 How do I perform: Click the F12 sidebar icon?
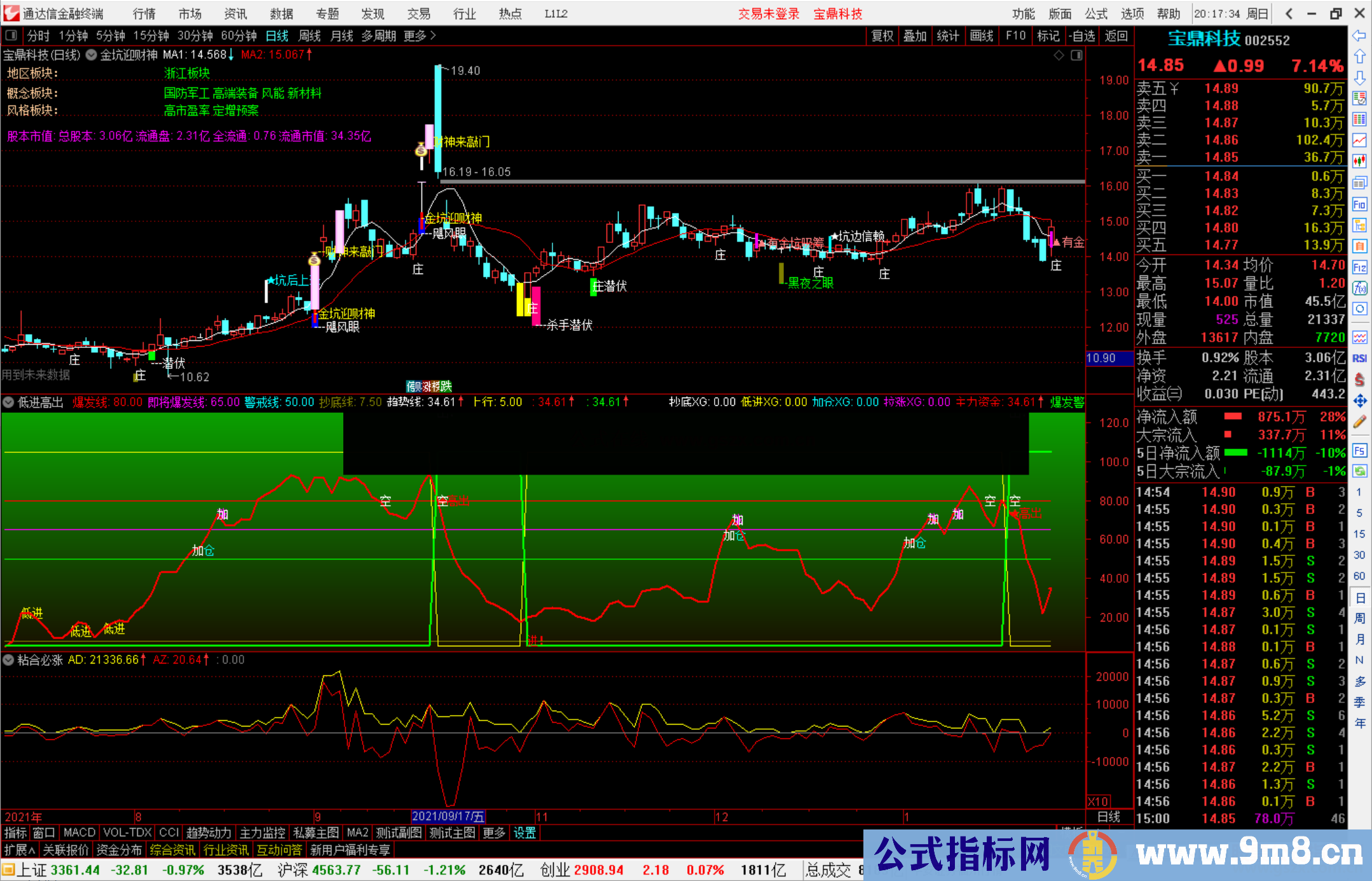click(1359, 267)
